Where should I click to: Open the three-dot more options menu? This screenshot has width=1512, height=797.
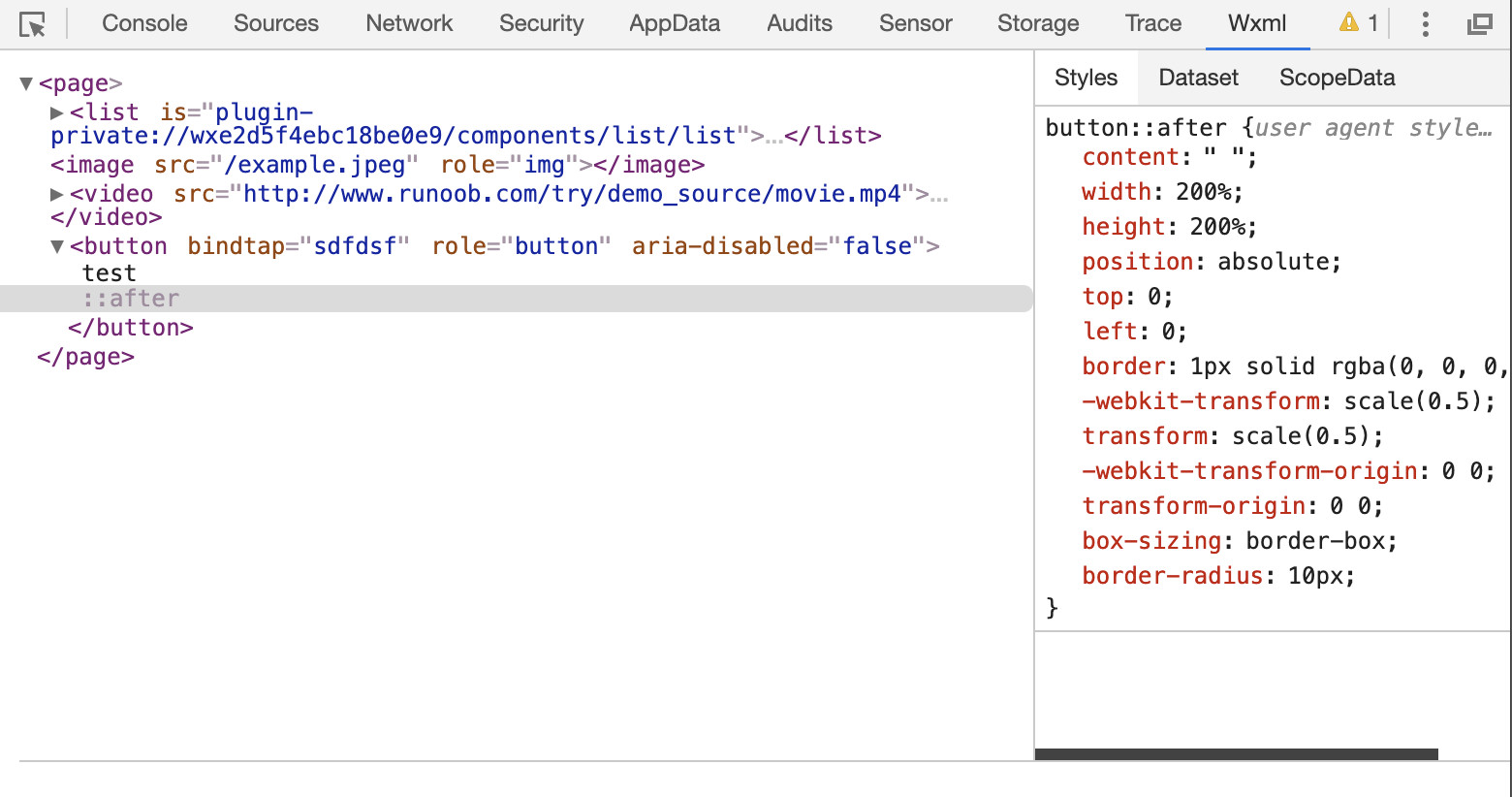pos(1425,24)
